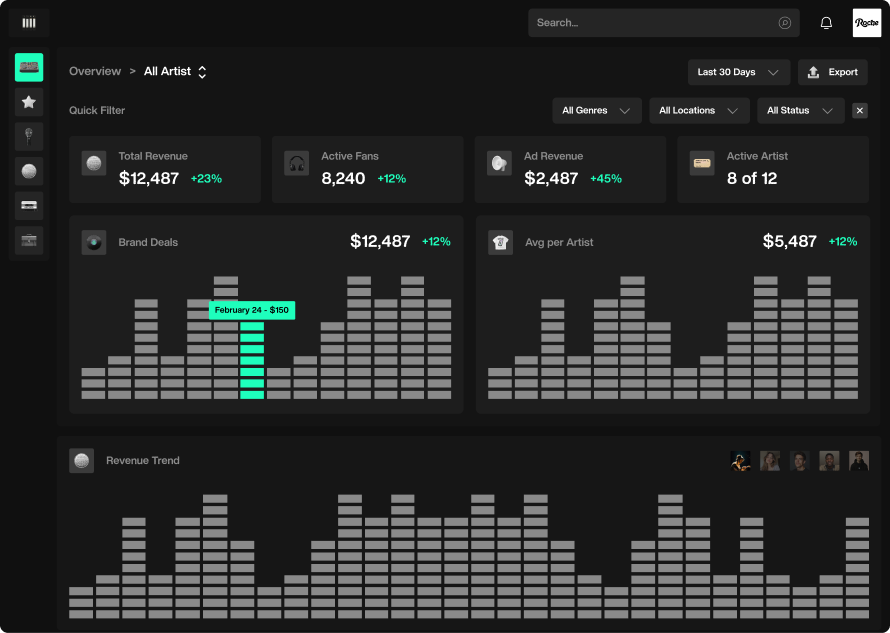890x633 pixels.
Task: Click the Revenue Trend title
Action: tap(143, 460)
